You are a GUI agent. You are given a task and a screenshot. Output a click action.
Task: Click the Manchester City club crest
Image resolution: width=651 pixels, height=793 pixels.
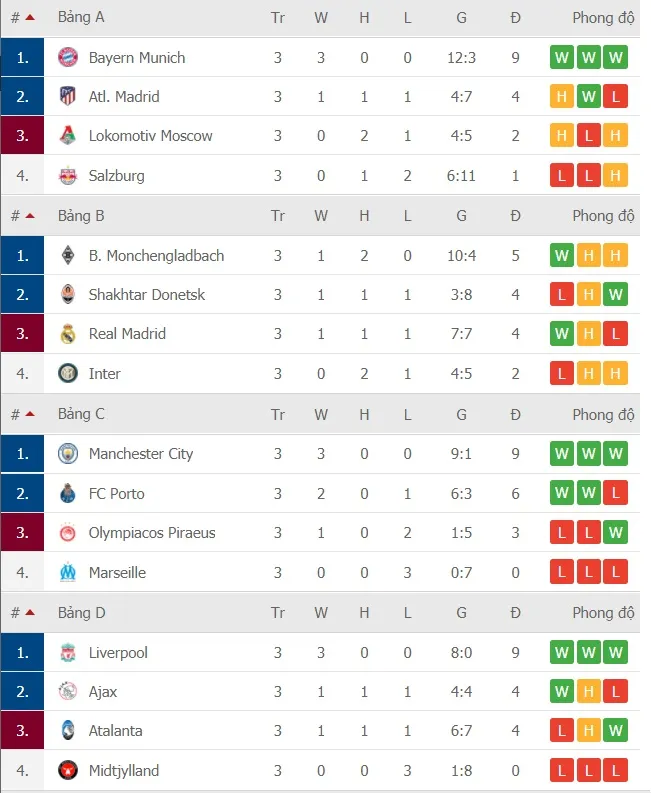(67, 454)
